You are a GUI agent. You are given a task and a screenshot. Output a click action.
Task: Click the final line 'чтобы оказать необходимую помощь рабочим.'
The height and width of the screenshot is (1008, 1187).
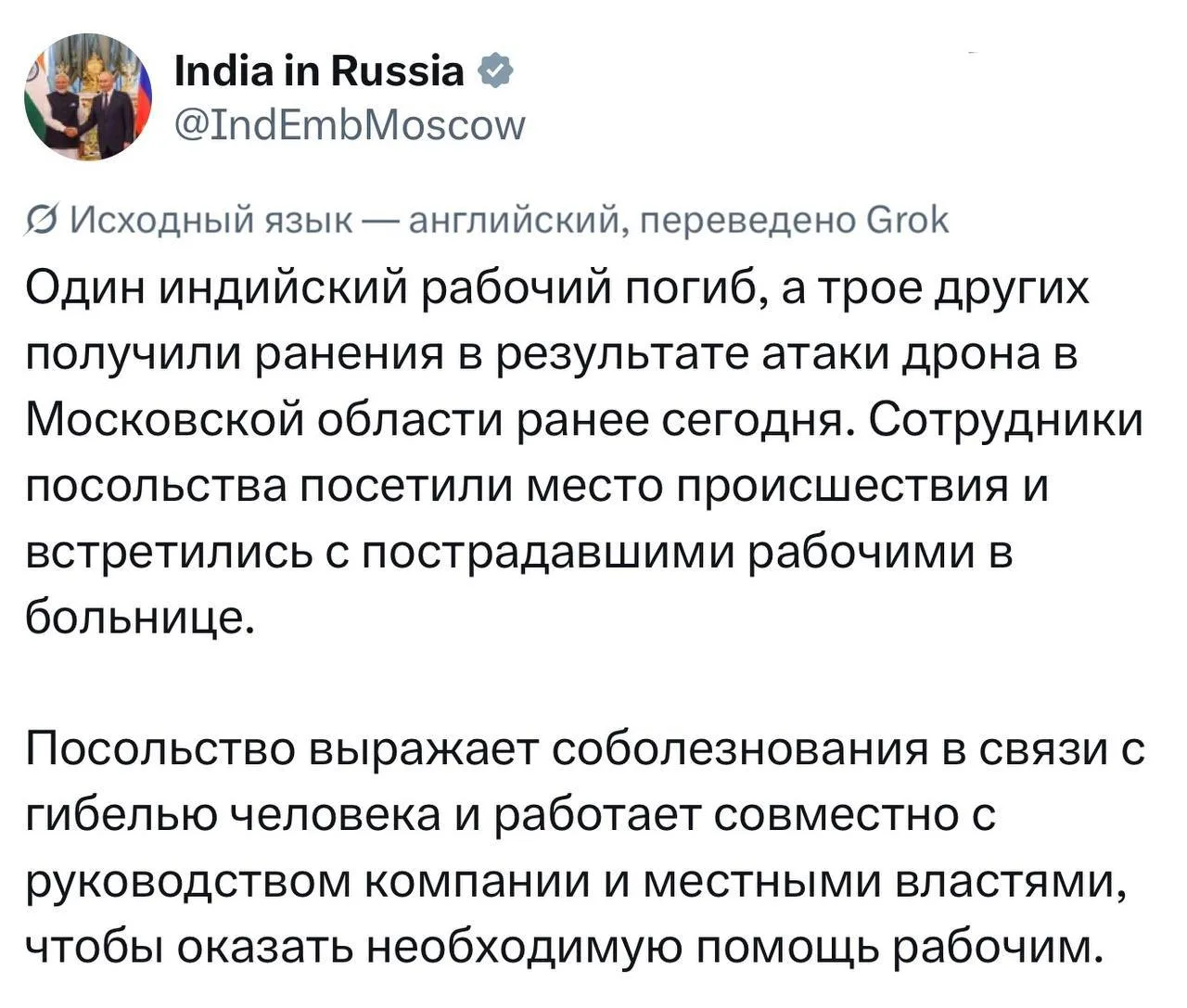click(566, 948)
